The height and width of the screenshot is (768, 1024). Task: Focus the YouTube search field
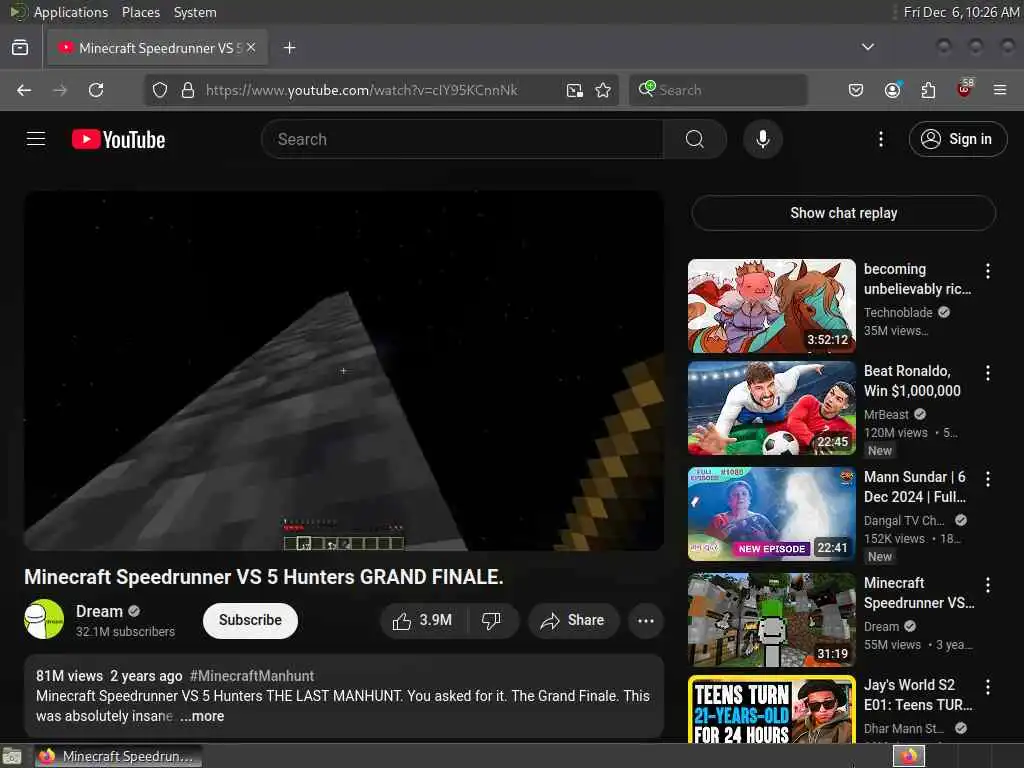click(462, 139)
